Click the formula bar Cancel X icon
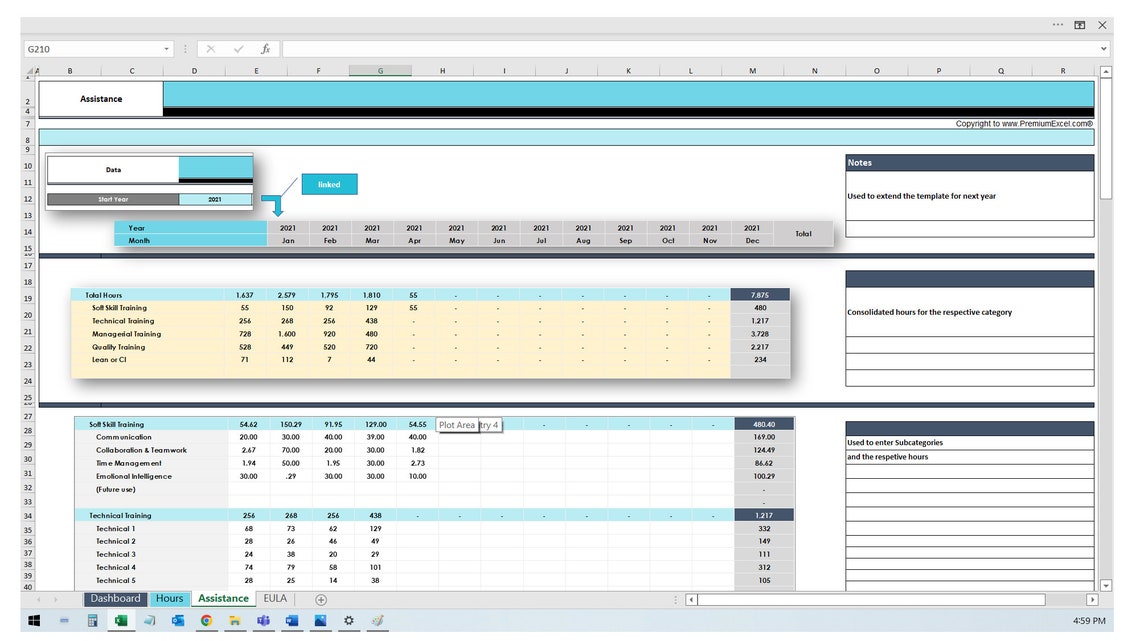This screenshot has width=1140, height=641. (211, 49)
